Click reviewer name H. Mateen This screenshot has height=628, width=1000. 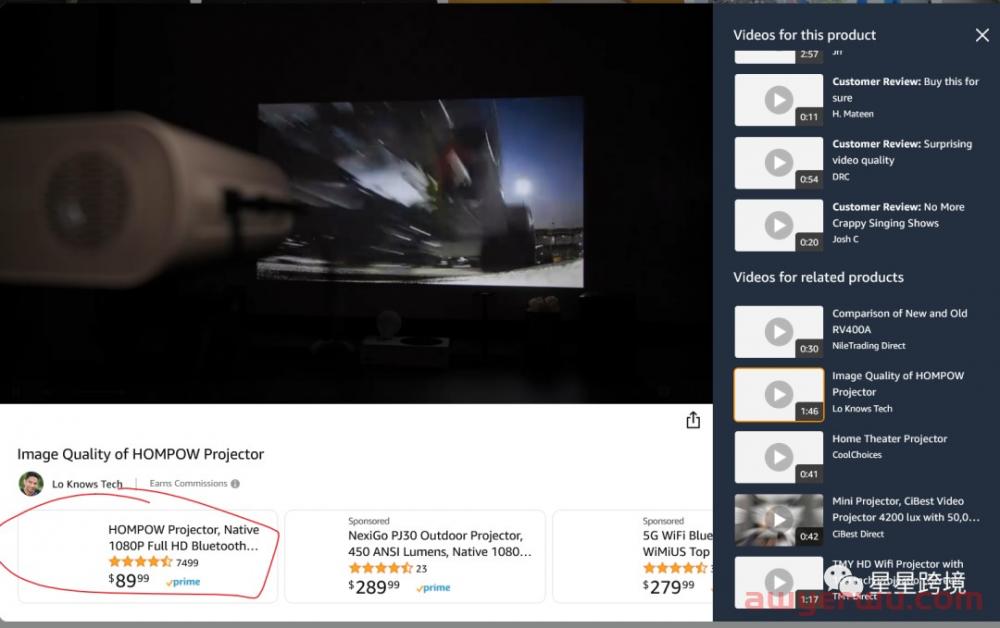853,114
